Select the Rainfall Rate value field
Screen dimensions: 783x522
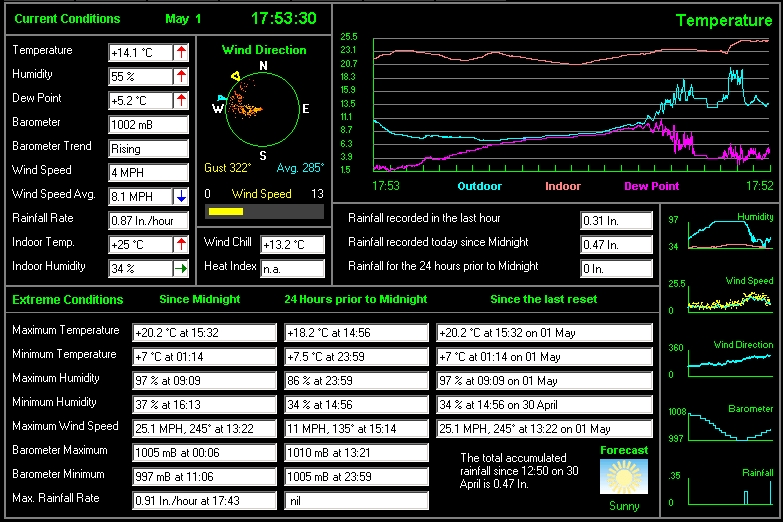148,221
